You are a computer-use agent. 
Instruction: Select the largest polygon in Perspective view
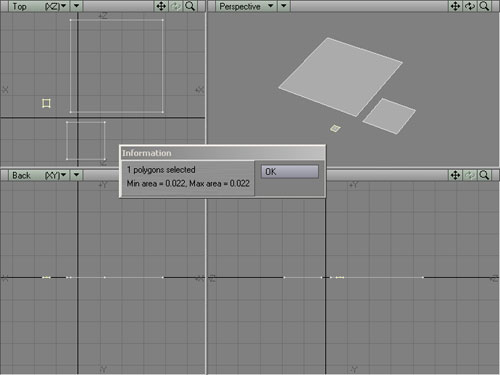(340, 77)
